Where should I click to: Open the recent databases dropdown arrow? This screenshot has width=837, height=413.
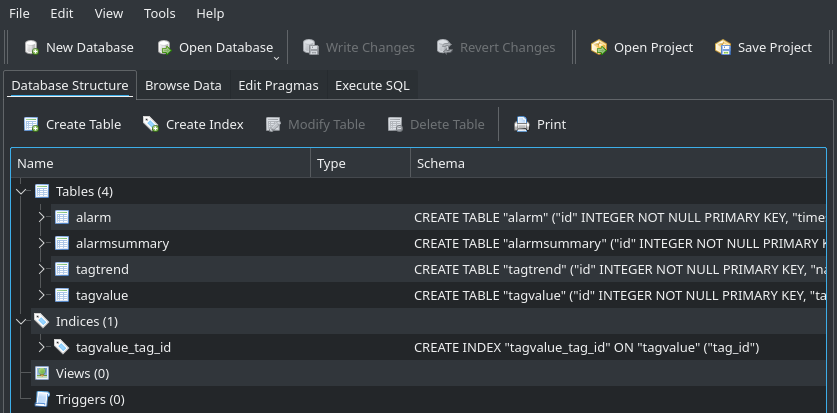pos(277,59)
